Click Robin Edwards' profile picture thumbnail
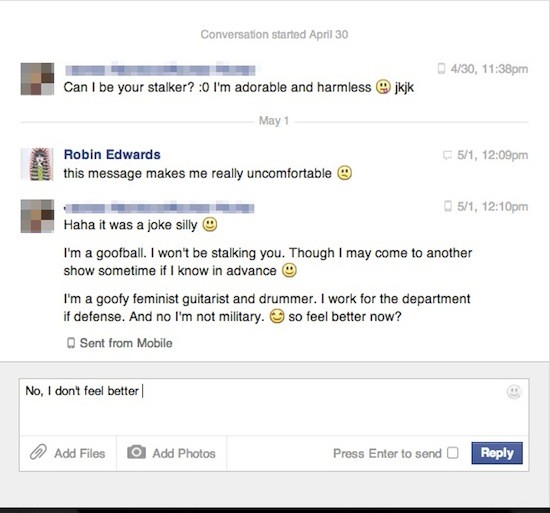Viewport: 550px width, 513px height. point(38,164)
